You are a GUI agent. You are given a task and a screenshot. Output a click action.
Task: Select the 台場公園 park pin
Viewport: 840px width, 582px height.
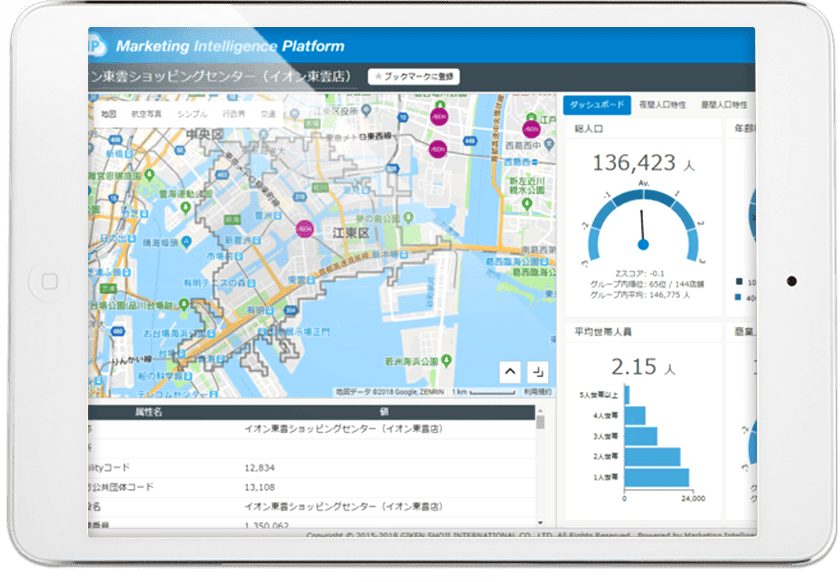[184, 305]
